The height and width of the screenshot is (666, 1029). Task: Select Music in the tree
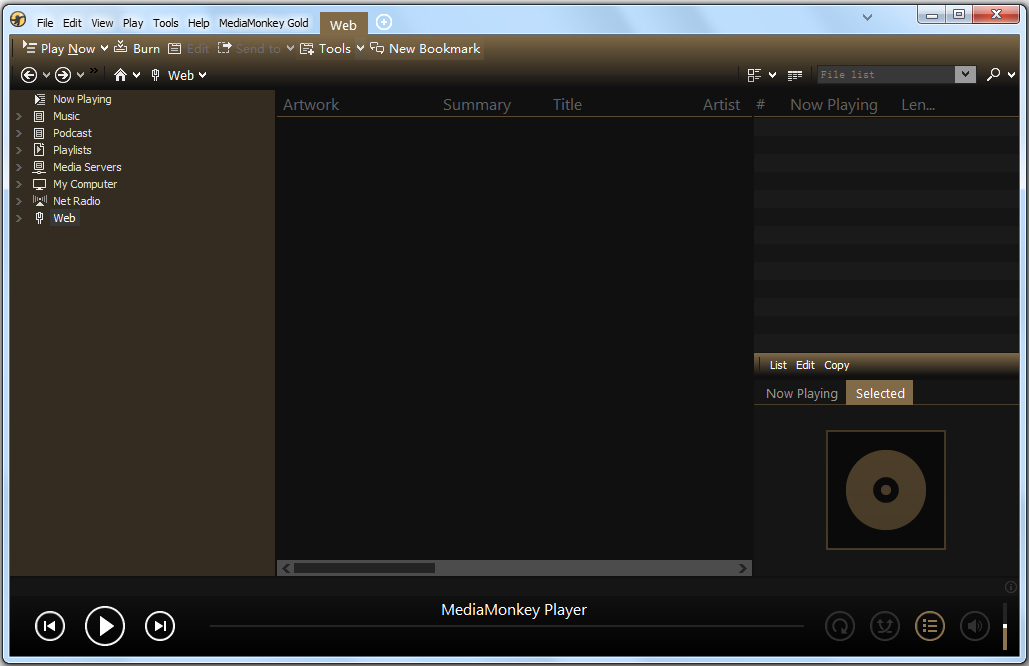66,116
